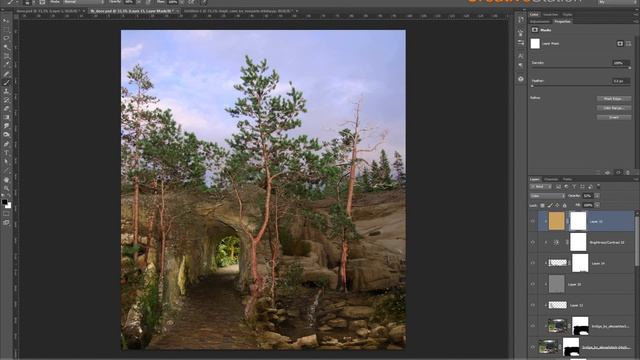
Task: Select the Hand tool
Action: coord(6,180)
